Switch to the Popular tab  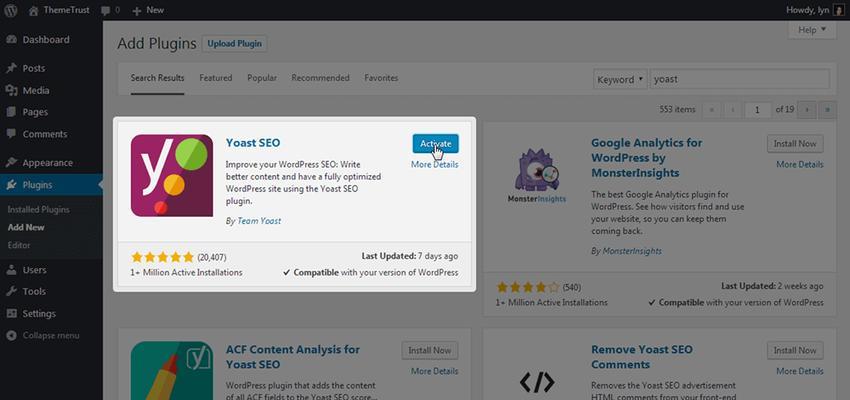coord(262,78)
